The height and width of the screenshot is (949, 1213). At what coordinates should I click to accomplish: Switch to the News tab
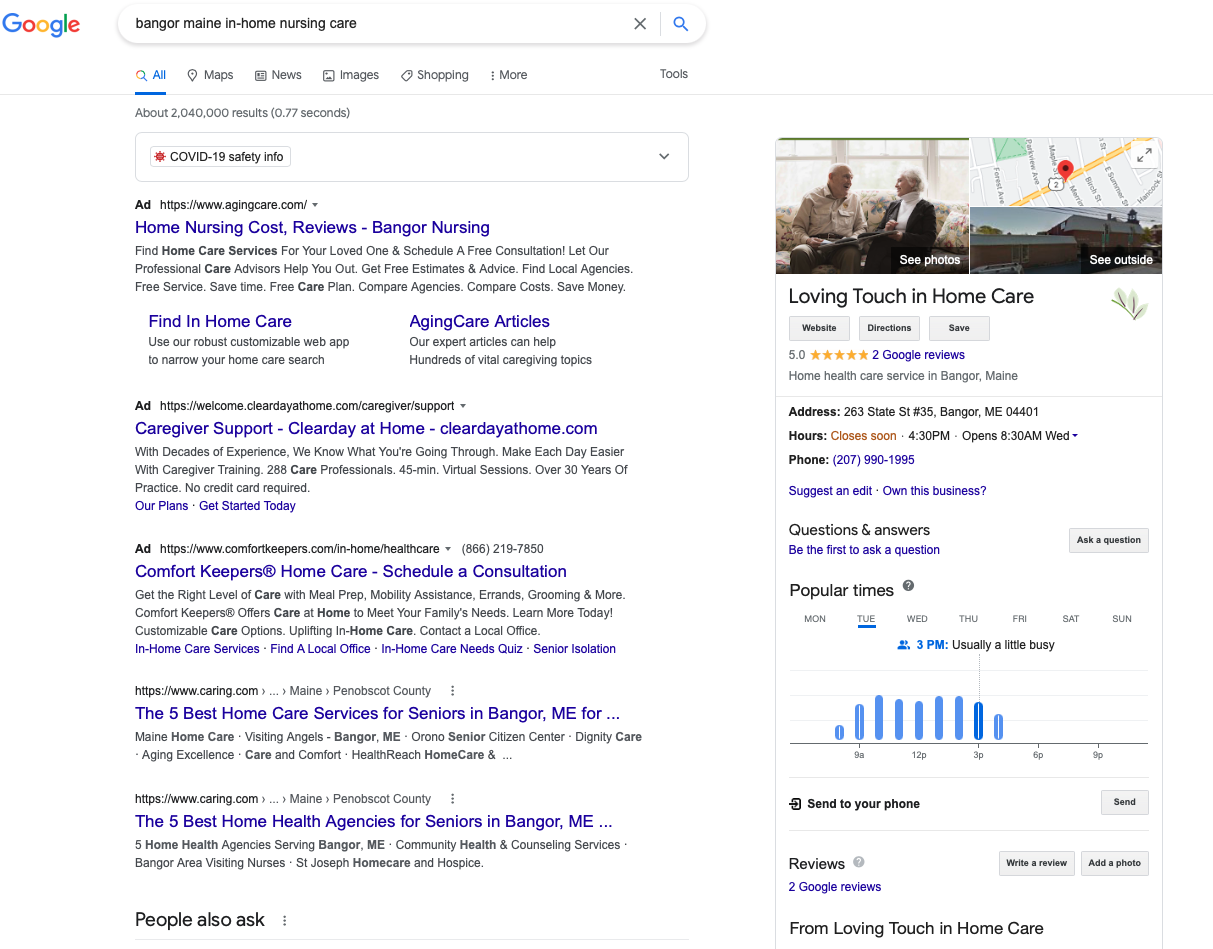click(278, 75)
